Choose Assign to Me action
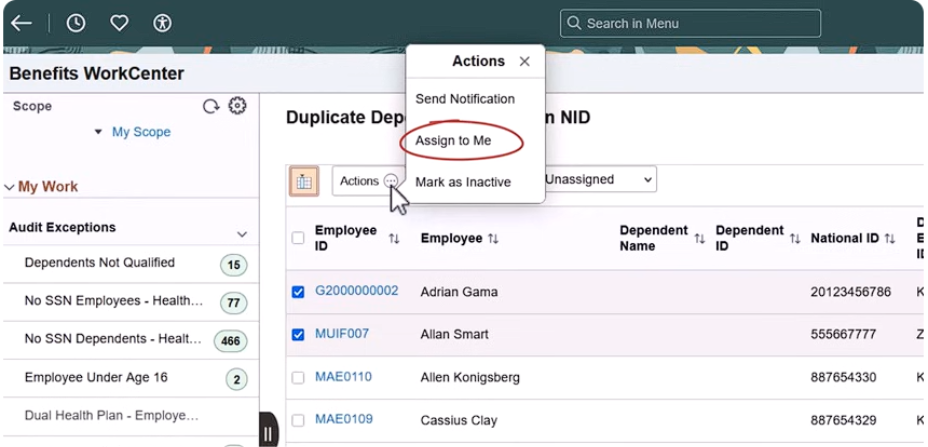 pyautogui.click(x=453, y=141)
